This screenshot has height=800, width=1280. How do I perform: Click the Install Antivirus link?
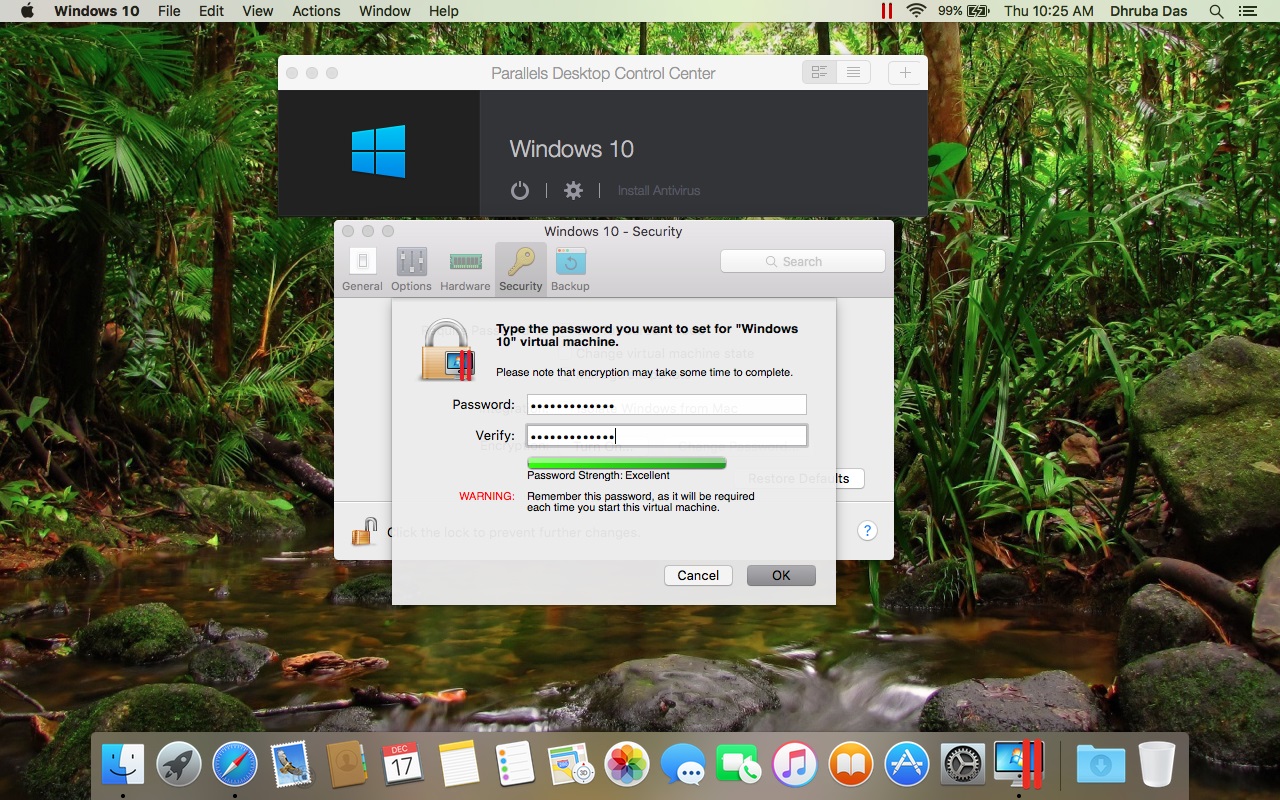pyautogui.click(x=659, y=190)
